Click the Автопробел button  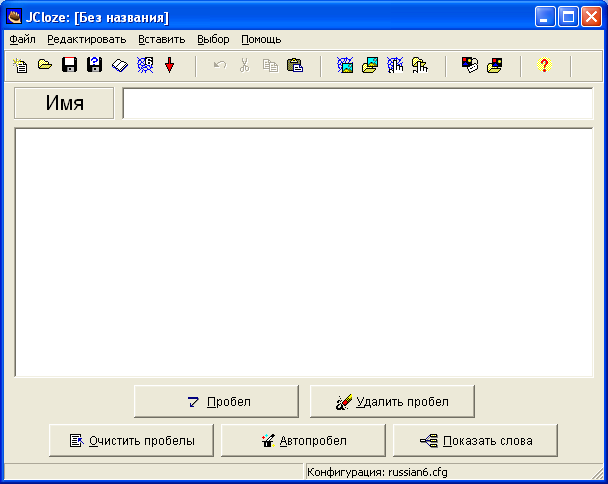click(x=303, y=440)
